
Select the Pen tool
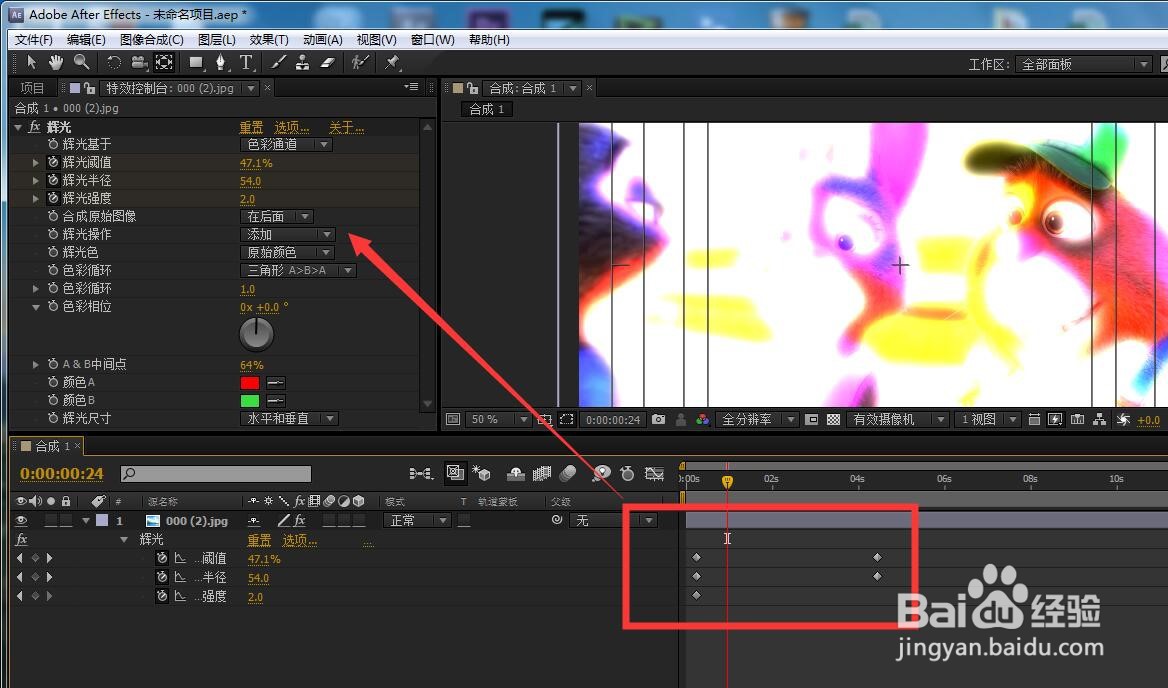[x=221, y=63]
